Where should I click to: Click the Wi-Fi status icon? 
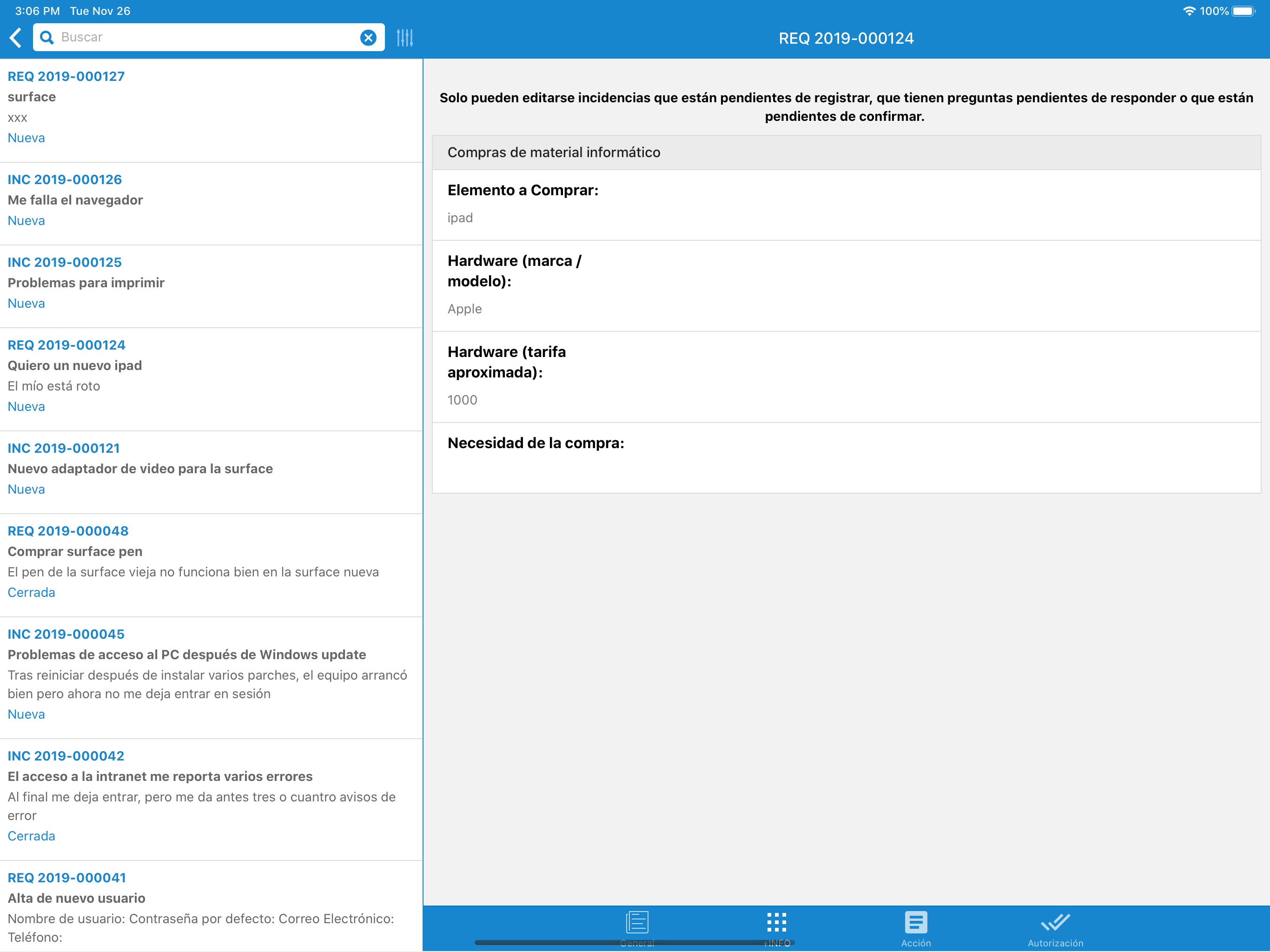pos(1189,11)
